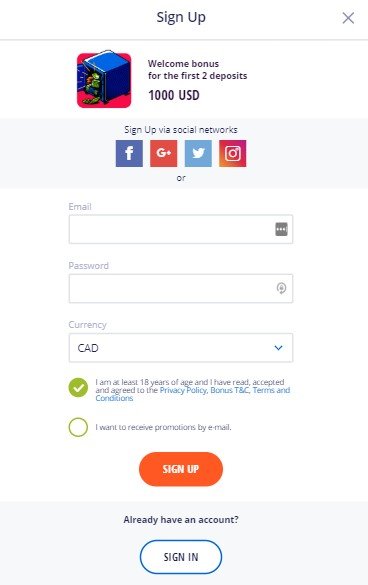Screen dimensions: 368x585
Task: Click the Currency dropdown chevron arrow
Action: pyautogui.click(x=278, y=348)
